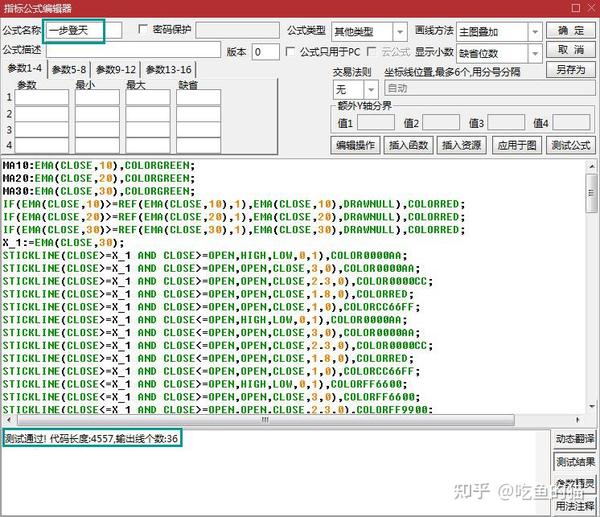The image size is (600, 517).
Task: Click the code line MA10:EMA(CLOSE,10)
Action: (99, 166)
